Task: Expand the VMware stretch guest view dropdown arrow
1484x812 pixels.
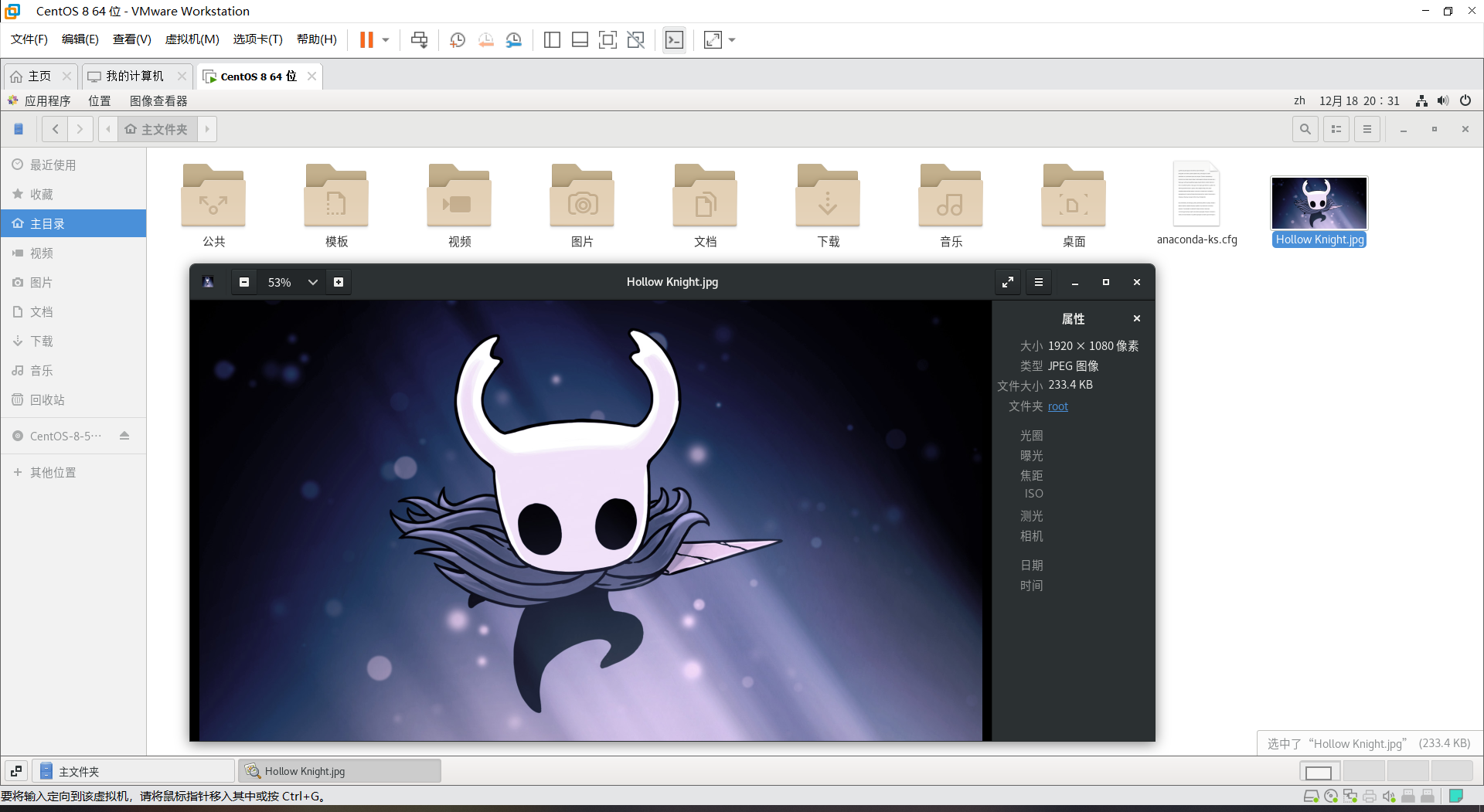Action: click(x=732, y=40)
